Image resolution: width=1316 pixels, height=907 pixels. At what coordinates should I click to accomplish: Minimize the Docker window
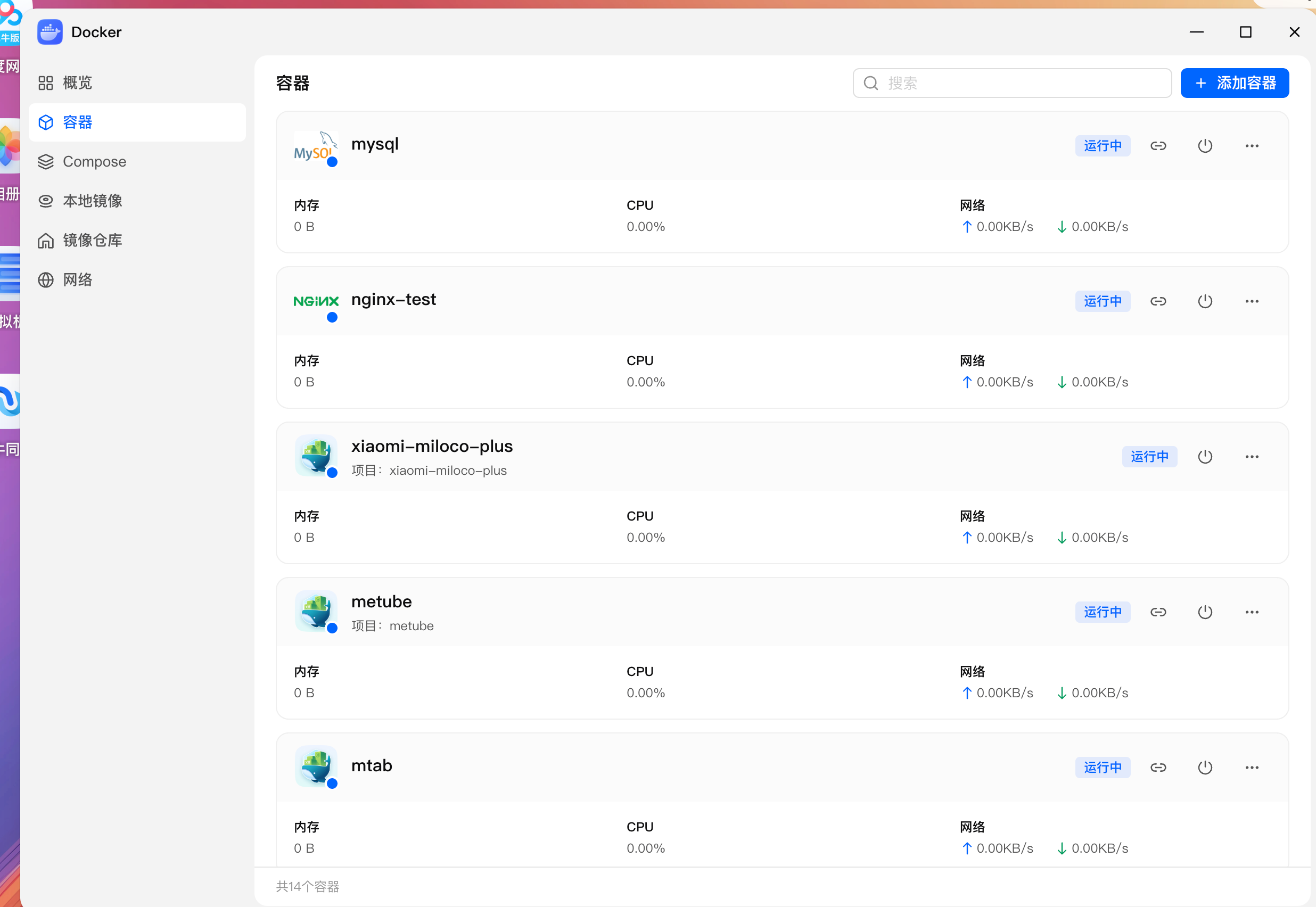point(1196,32)
